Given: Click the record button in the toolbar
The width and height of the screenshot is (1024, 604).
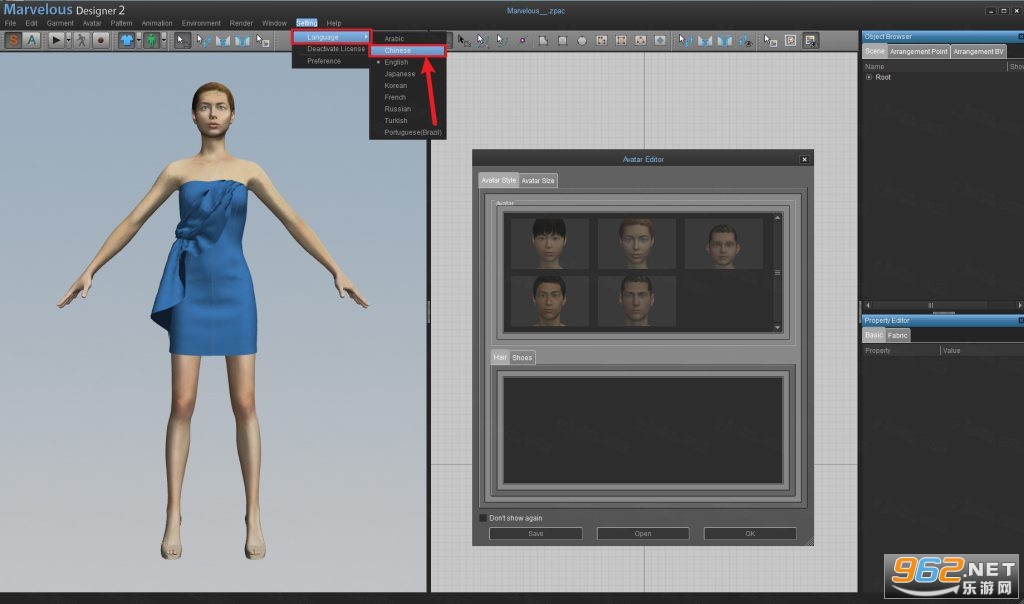Looking at the screenshot, I should pos(101,40).
